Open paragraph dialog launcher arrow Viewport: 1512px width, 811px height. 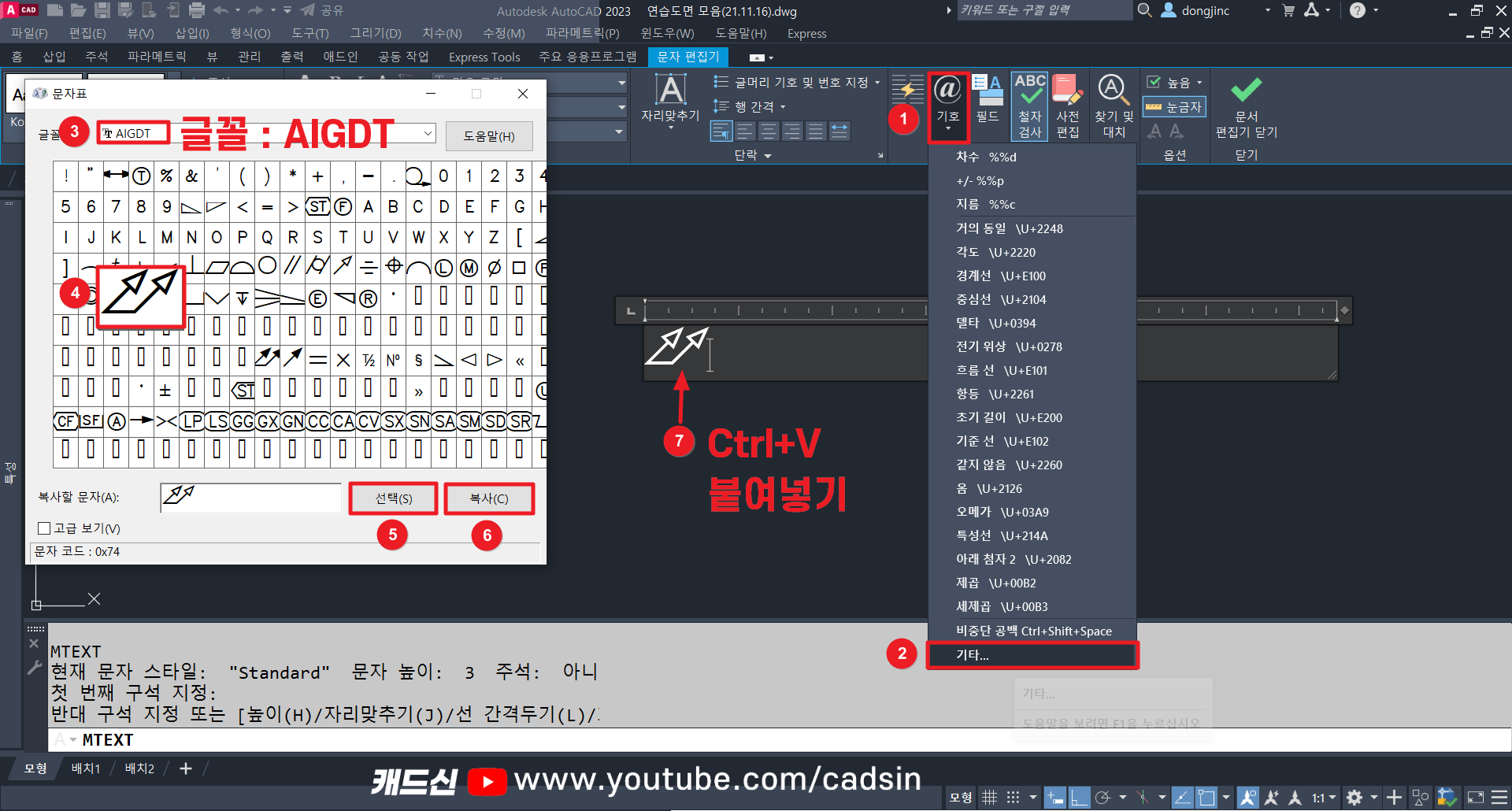coord(880,155)
